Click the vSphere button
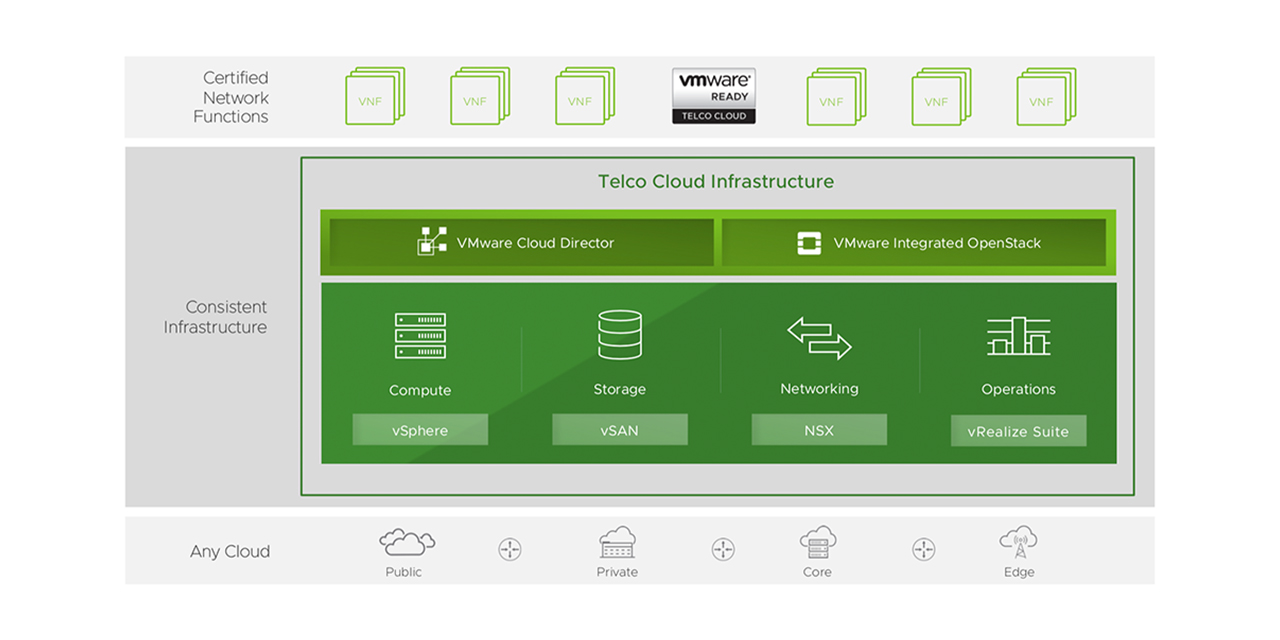1280x640 pixels. coord(420,429)
